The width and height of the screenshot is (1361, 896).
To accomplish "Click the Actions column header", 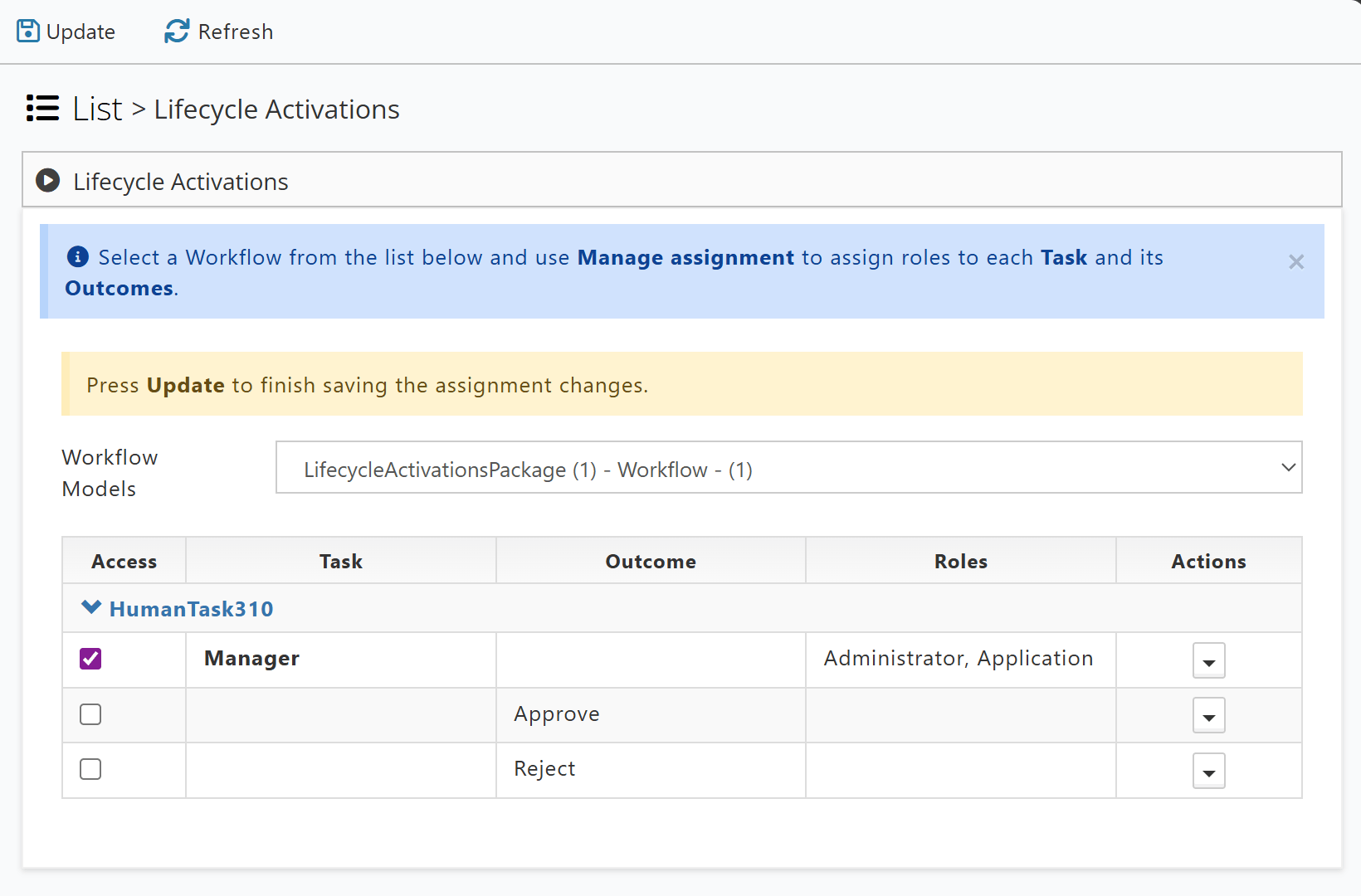I will (x=1208, y=562).
